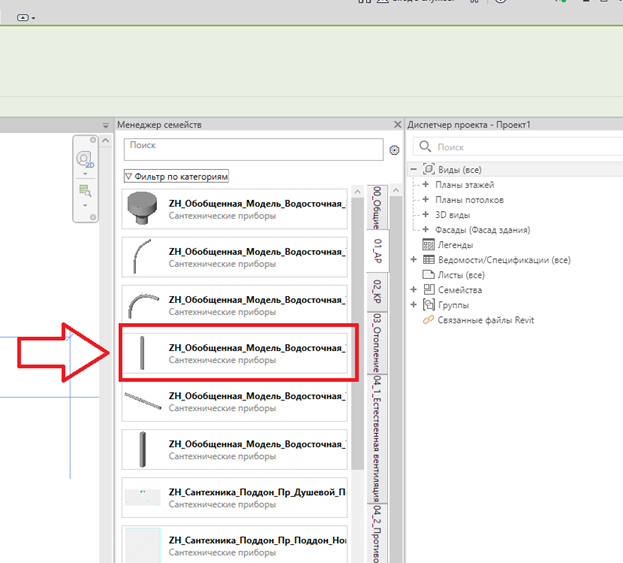The height and width of the screenshot is (563, 623).
Task: Click zoom region icon in navigation bar
Action: [85, 191]
